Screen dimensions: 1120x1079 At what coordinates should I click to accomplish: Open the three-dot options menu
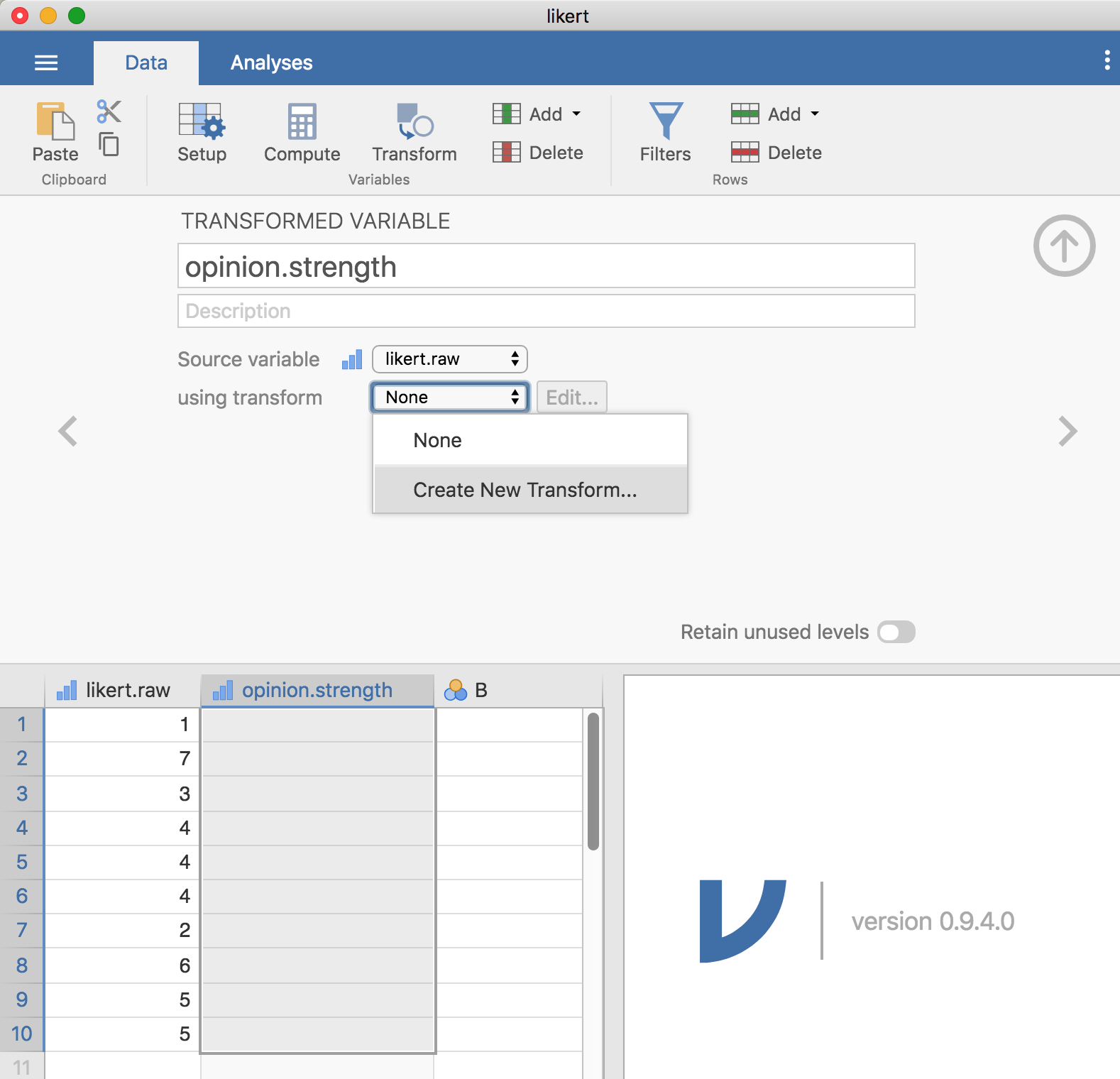[x=1107, y=60]
